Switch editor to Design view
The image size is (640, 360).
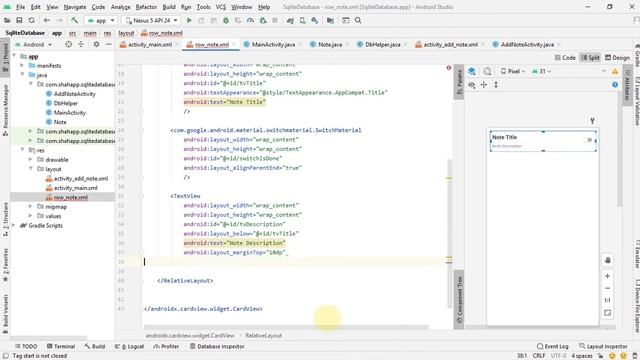click(x=617, y=58)
